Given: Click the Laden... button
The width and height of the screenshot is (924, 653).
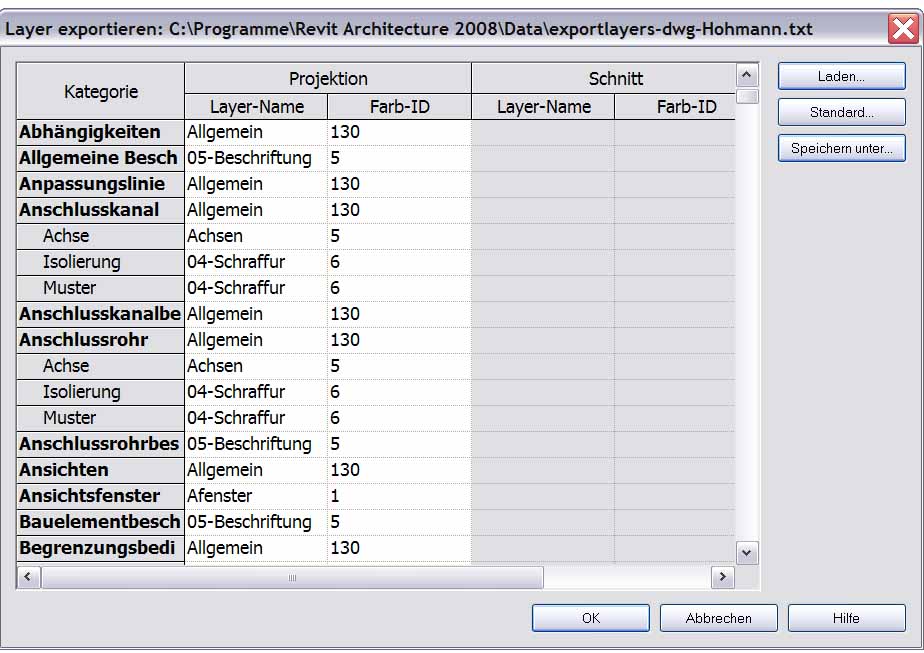Looking at the screenshot, I should (x=841, y=77).
